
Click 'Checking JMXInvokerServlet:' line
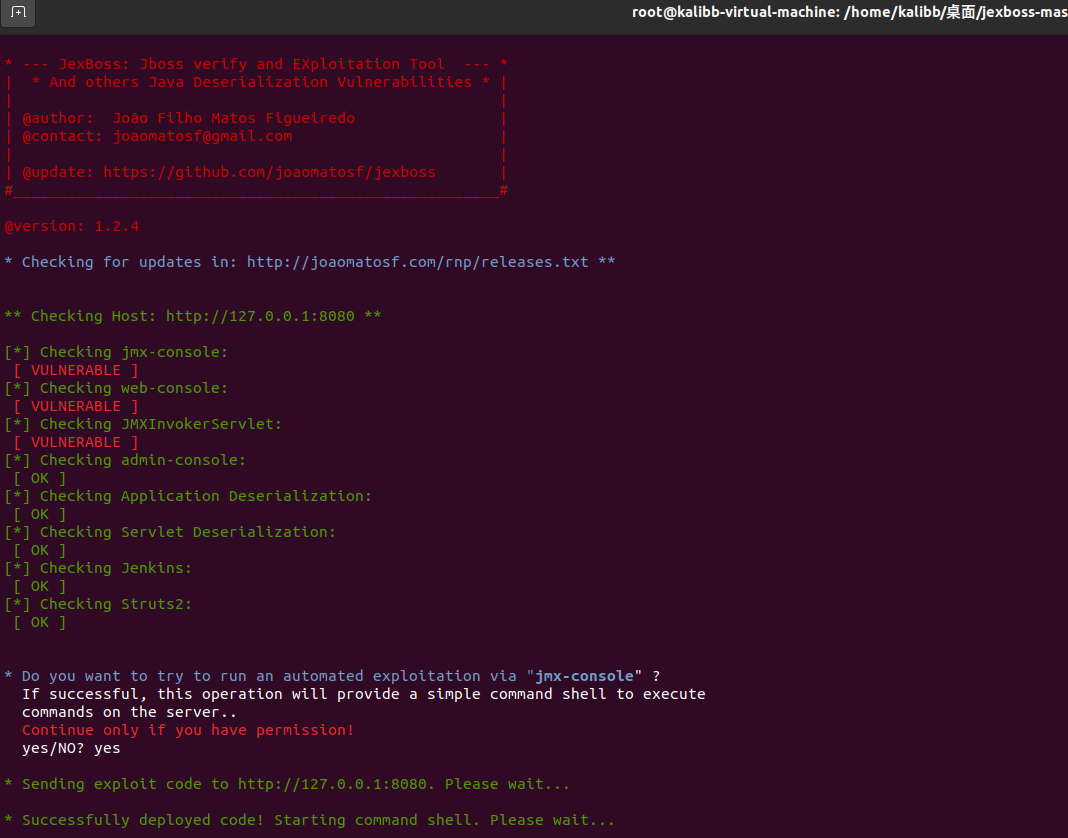[x=143, y=424]
